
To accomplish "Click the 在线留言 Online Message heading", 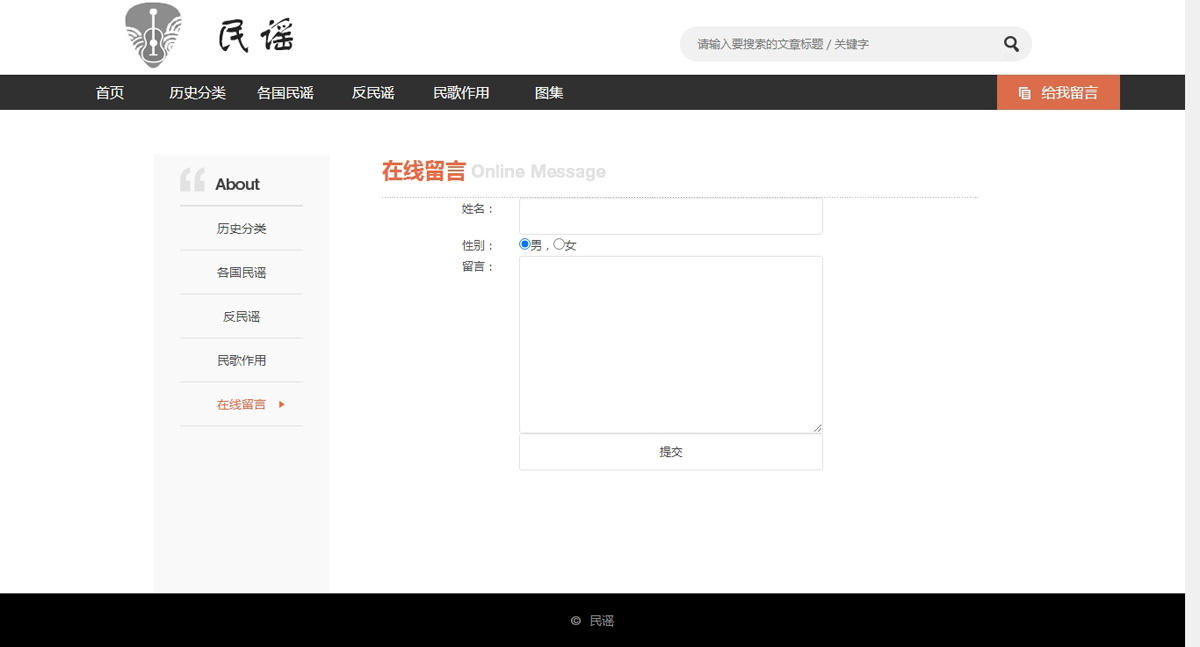I will click(x=493, y=171).
